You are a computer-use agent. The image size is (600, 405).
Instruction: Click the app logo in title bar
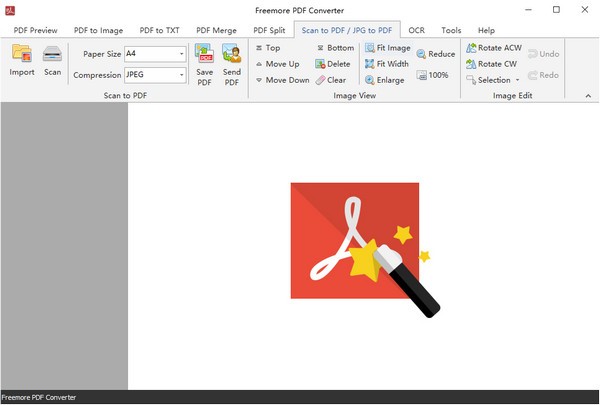point(10,10)
